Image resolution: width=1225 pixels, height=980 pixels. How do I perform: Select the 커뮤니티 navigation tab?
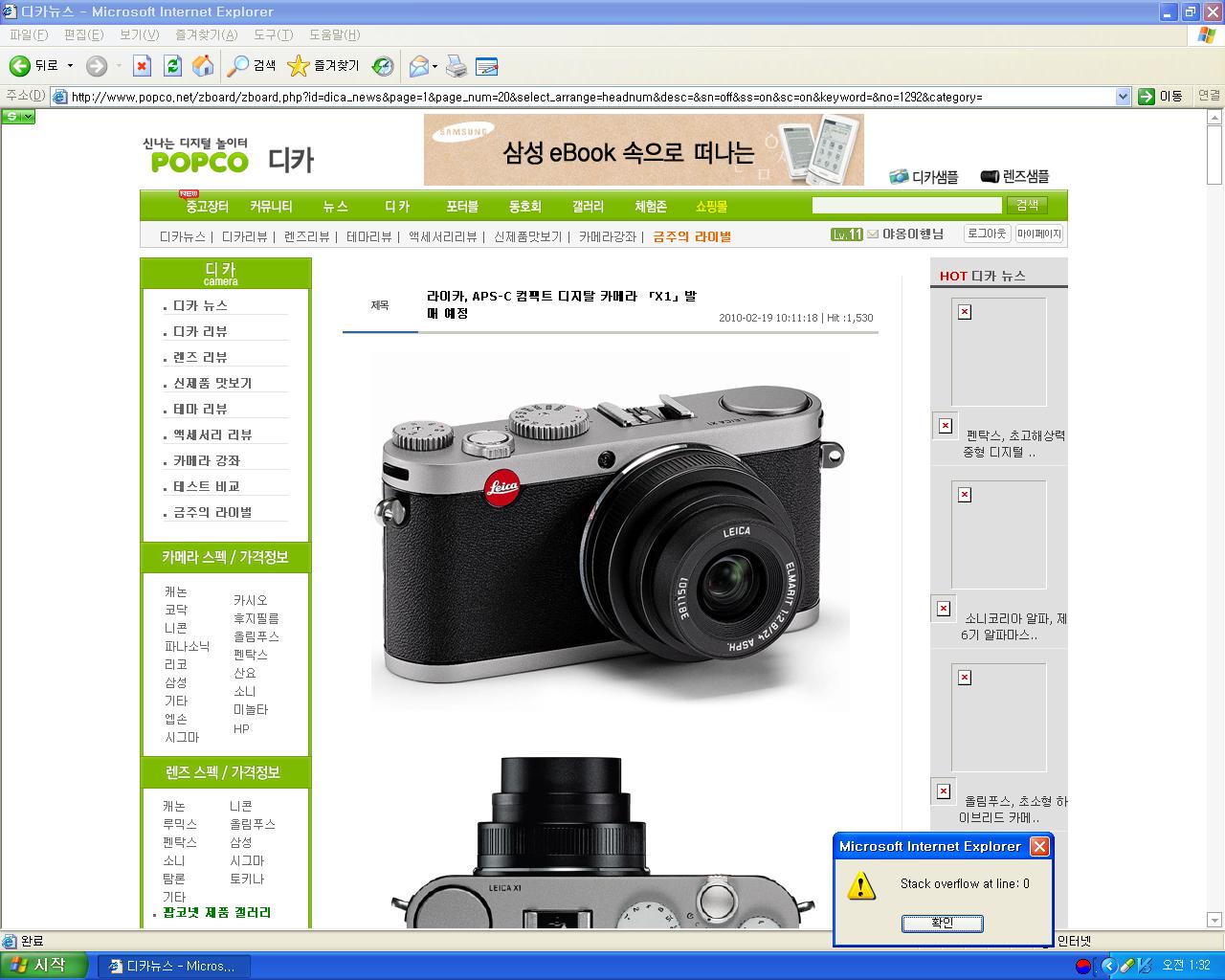coord(271,207)
